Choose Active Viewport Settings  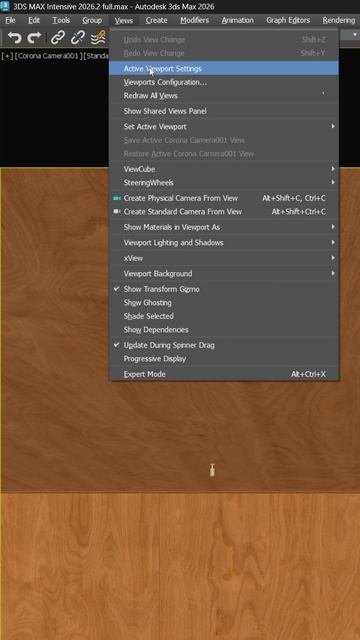[224, 69]
